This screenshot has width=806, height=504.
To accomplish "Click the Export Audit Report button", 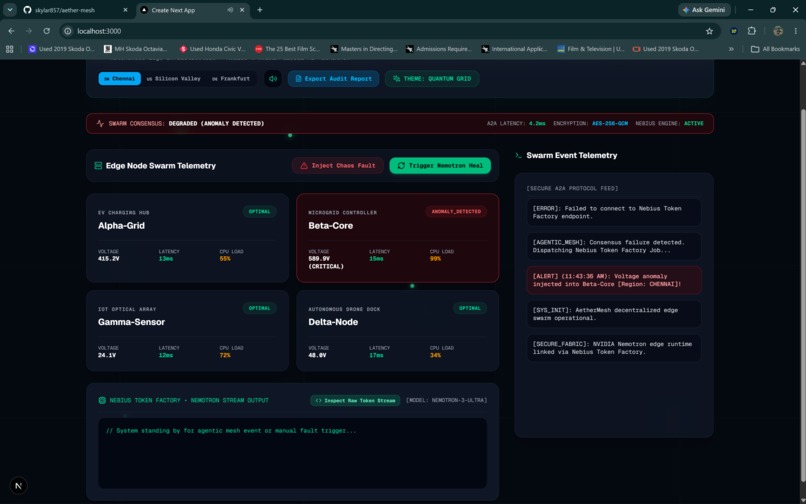I will [x=333, y=79].
